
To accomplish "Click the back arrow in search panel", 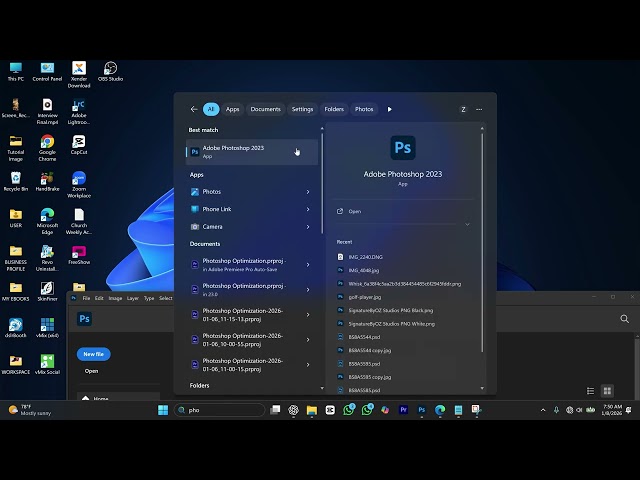I will [194, 109].
